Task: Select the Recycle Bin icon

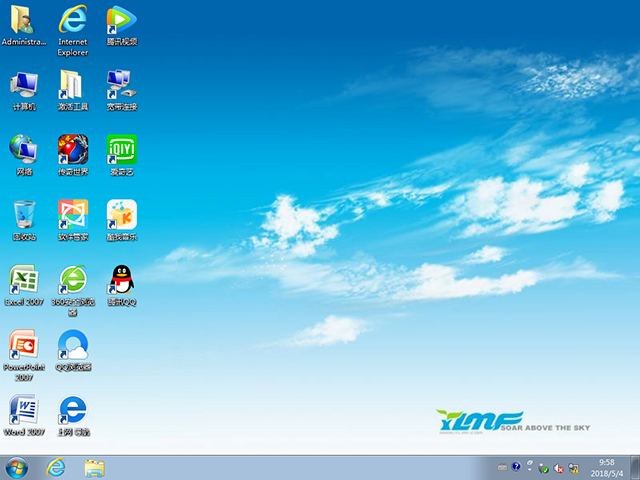Action: pos(23,215)
